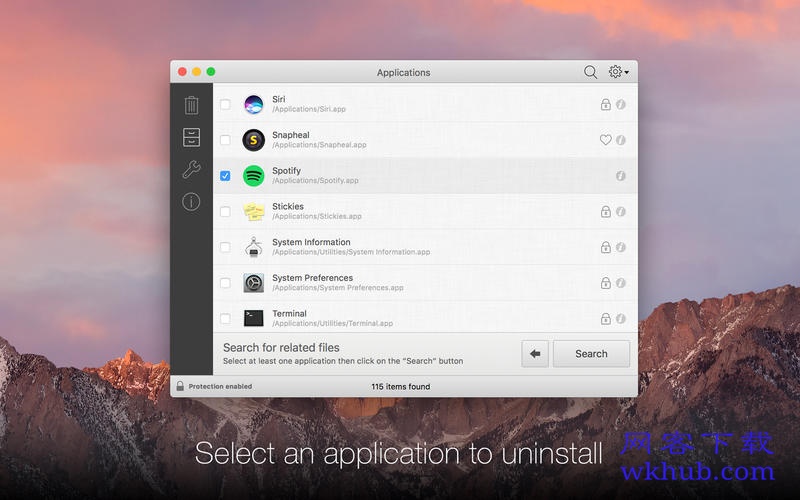Image resolution: width=800 pixels, height=500 pixels.
Task: Open the gear settings dropdown
Action: (618, 72)
